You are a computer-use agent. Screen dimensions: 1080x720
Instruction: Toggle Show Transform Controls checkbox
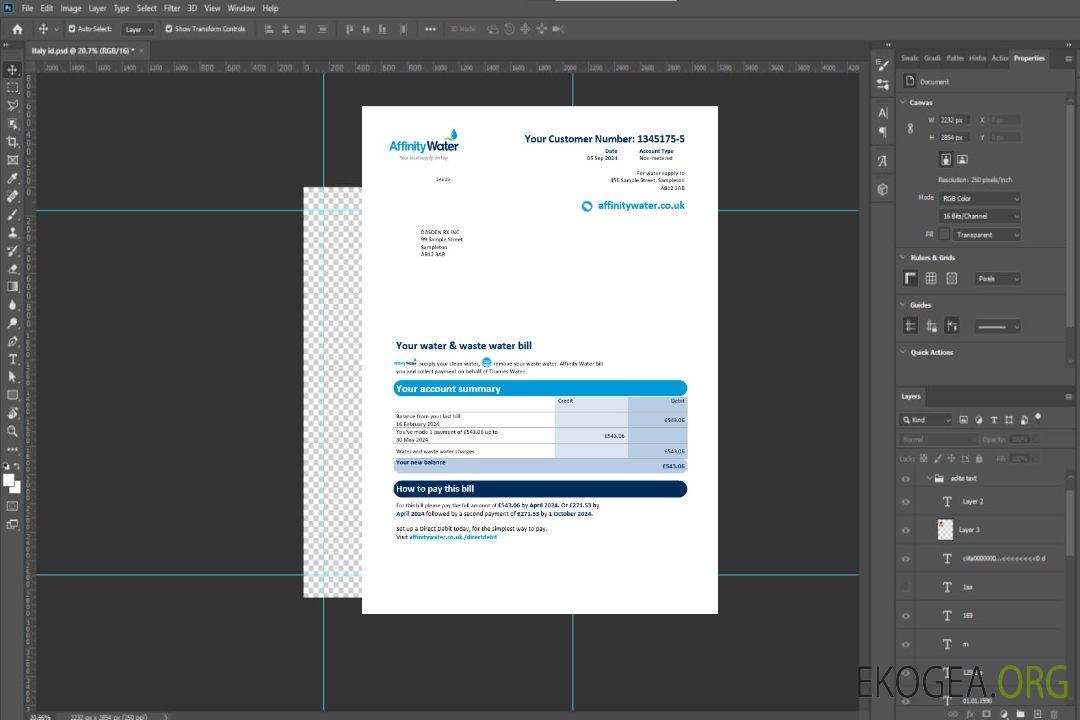(x=169, y=29)
